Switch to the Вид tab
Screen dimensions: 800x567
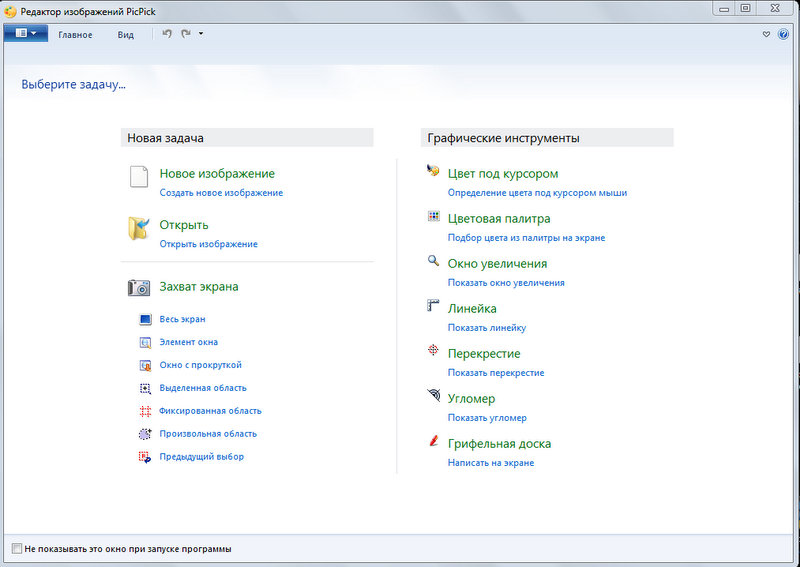tap(126, 35)
